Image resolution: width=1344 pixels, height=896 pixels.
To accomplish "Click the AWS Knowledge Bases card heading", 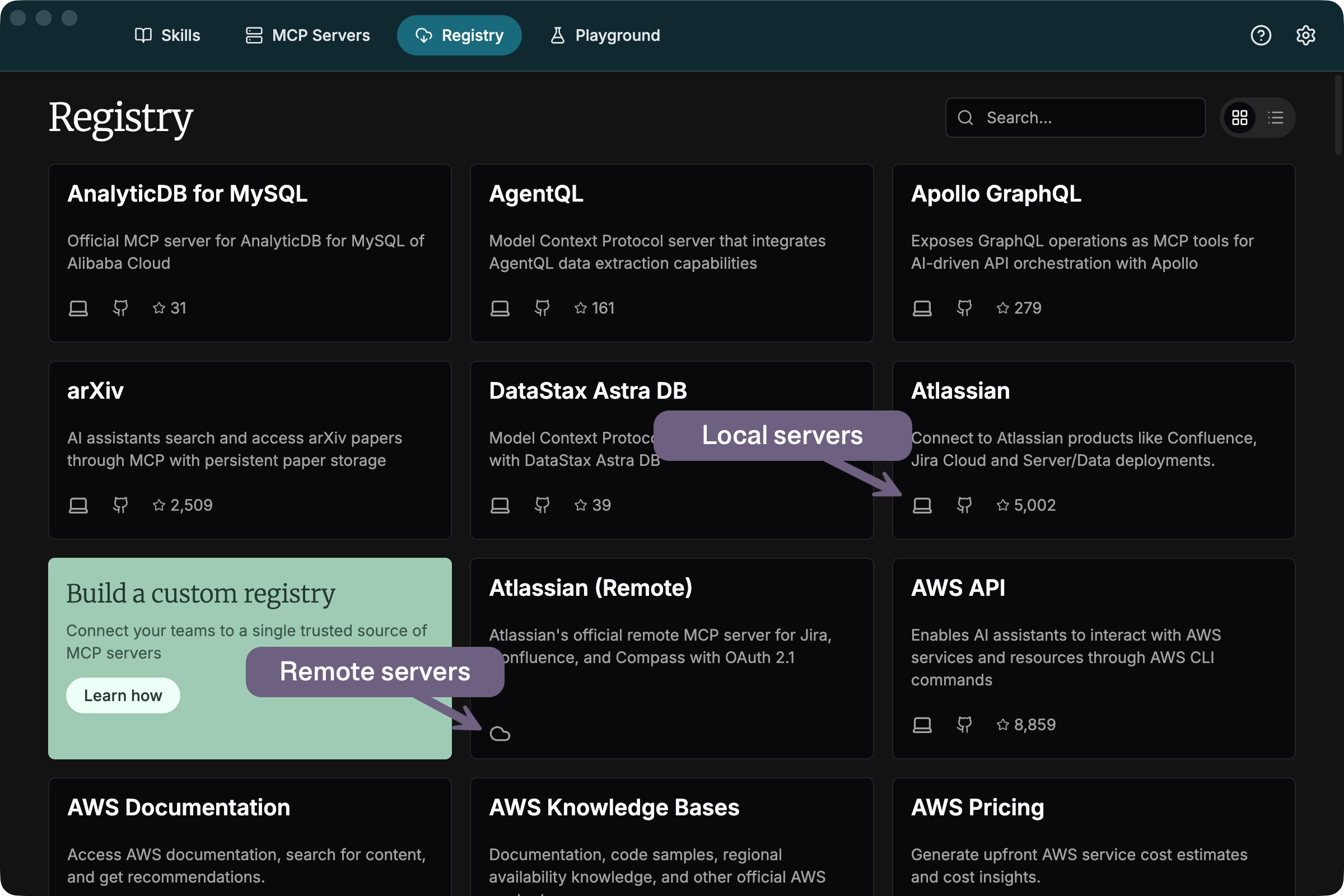I will coord(614,808).
